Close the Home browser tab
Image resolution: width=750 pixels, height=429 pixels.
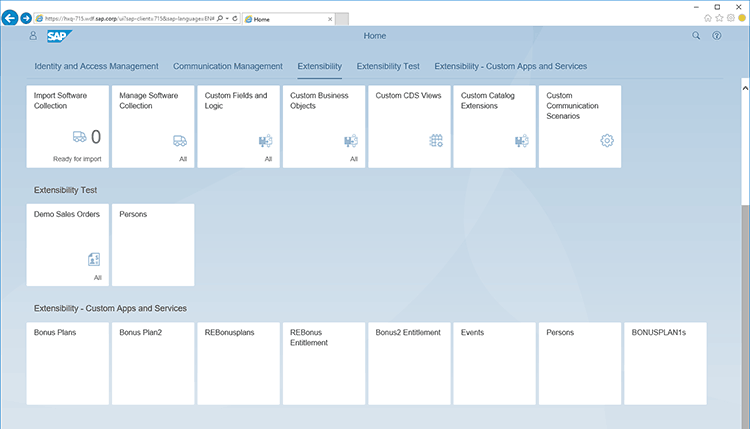[x=330, y=19]
